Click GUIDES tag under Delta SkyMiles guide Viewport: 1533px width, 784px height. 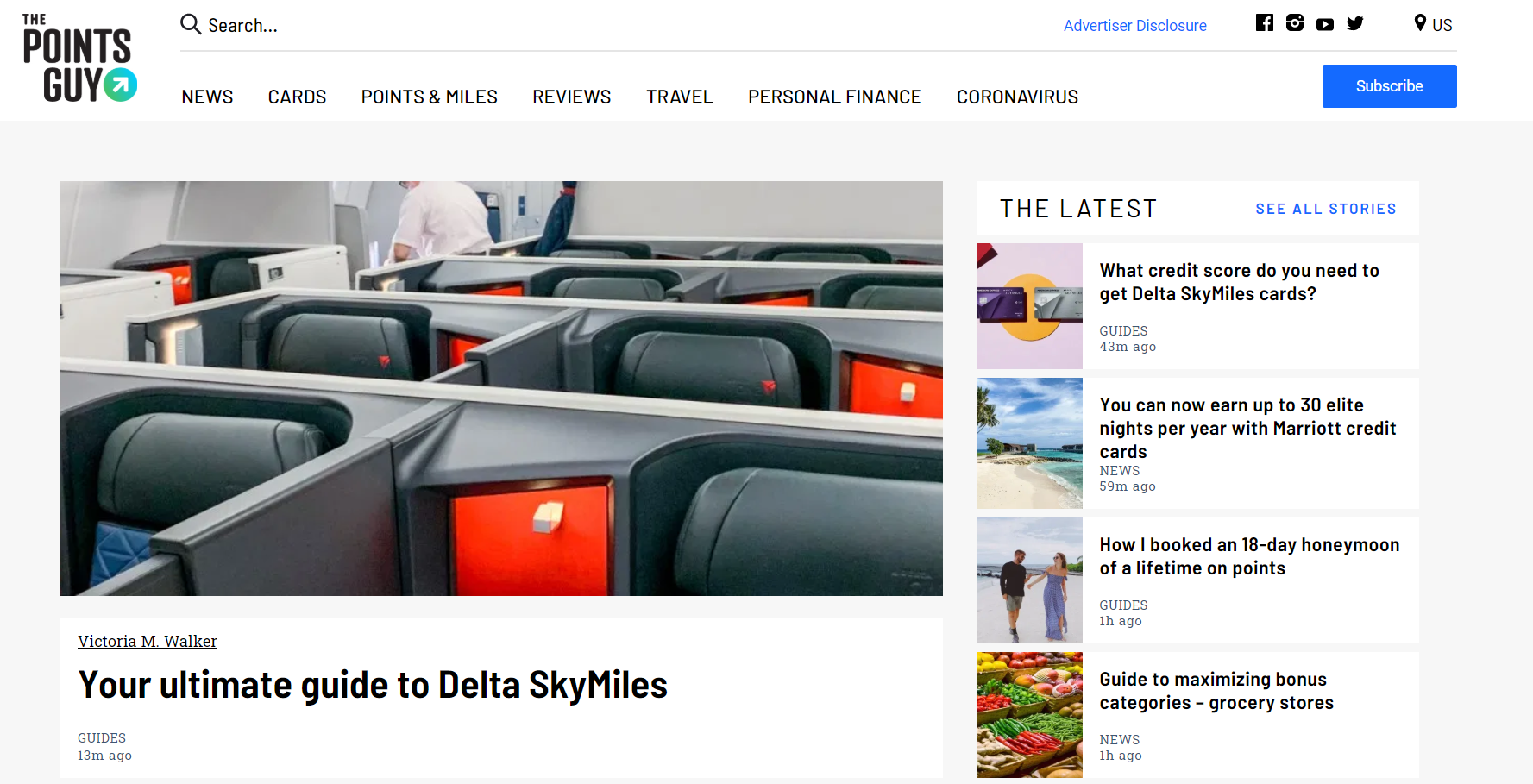pos(102,738)
